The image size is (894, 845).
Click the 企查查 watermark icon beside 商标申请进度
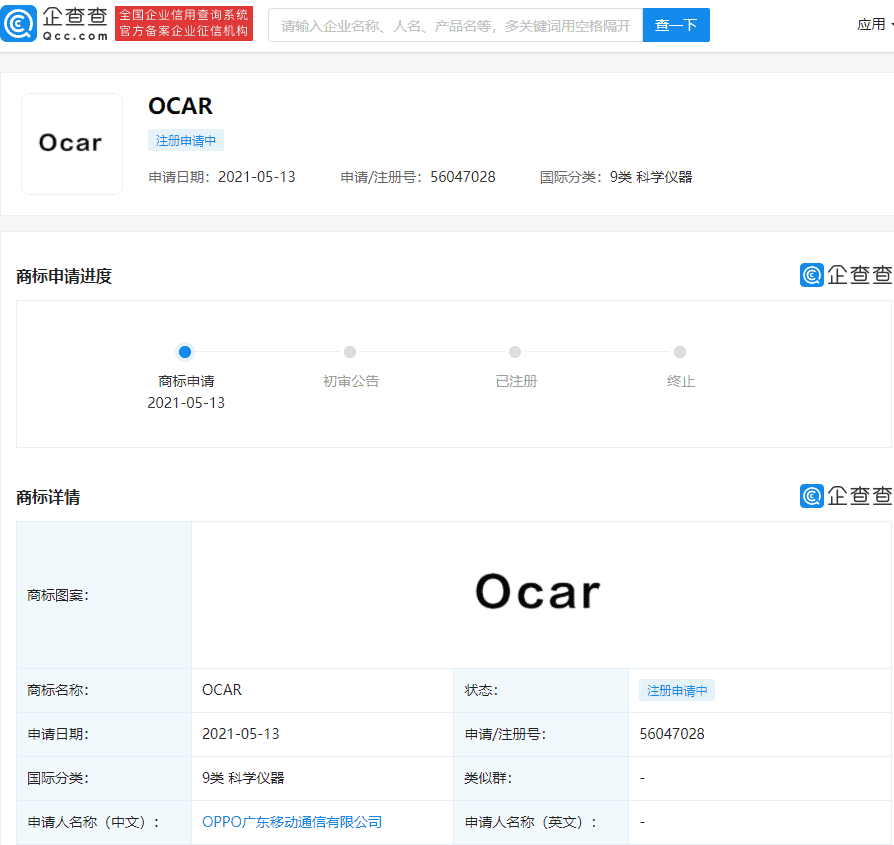click(x=813, y=275)
